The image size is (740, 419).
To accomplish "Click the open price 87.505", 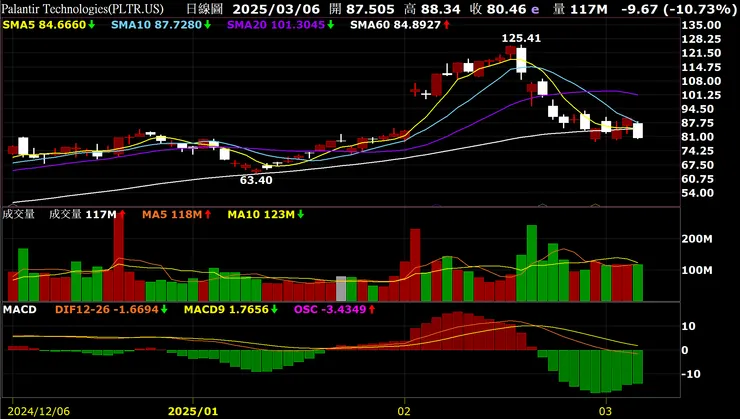I will 370,9.
